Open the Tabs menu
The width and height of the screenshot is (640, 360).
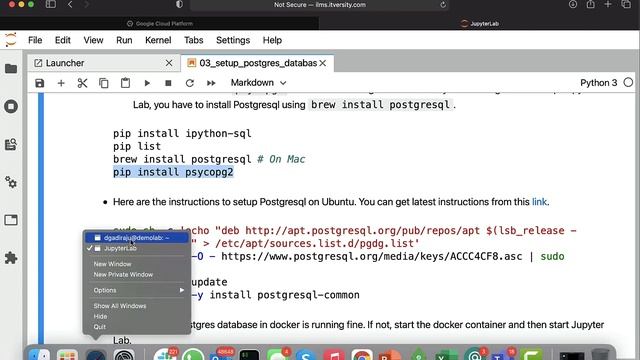pyautogui.click(x=193, y=40)
